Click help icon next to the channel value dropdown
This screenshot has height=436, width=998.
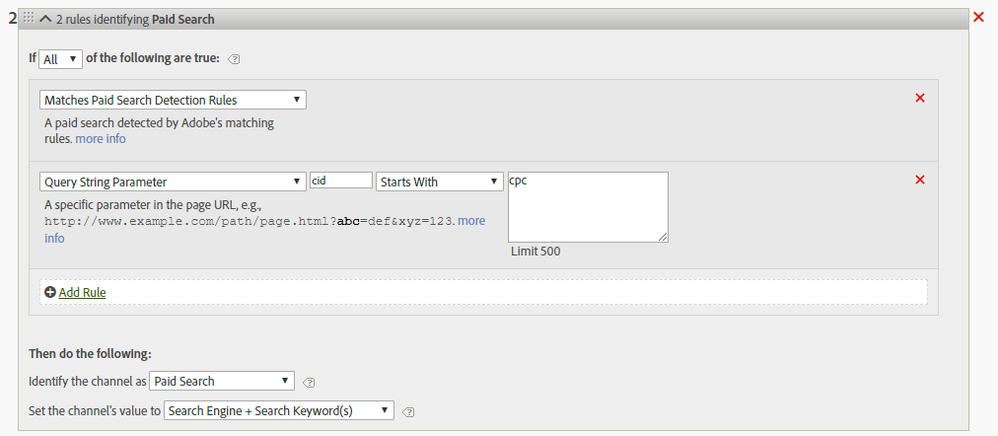pos(408,411)
